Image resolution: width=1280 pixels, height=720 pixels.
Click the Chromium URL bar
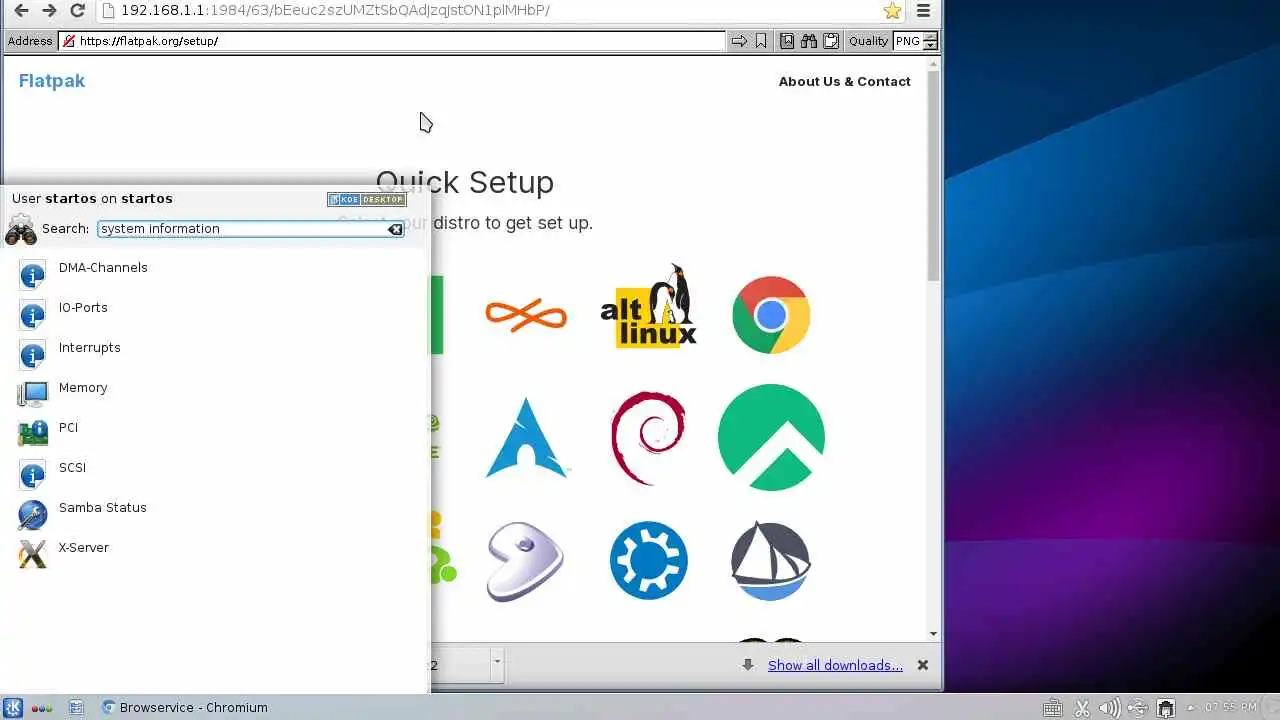pos(490,10)
